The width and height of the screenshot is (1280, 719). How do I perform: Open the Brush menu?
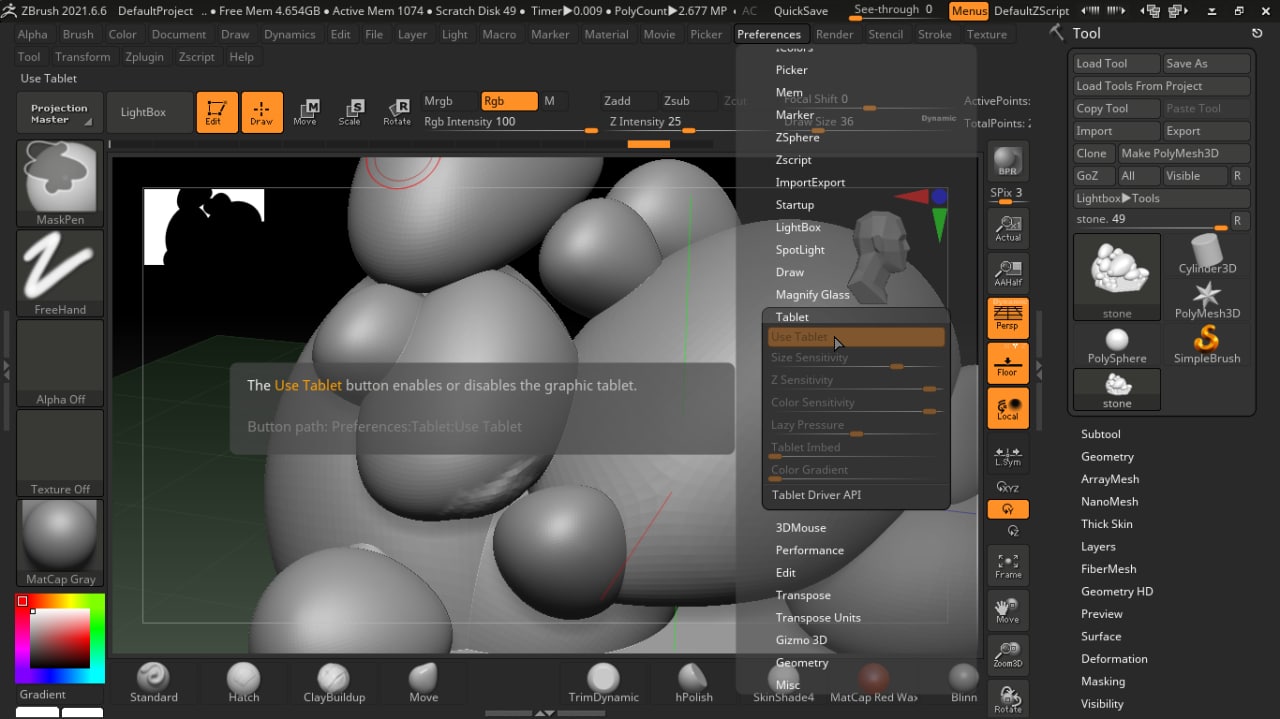[77, 34]
